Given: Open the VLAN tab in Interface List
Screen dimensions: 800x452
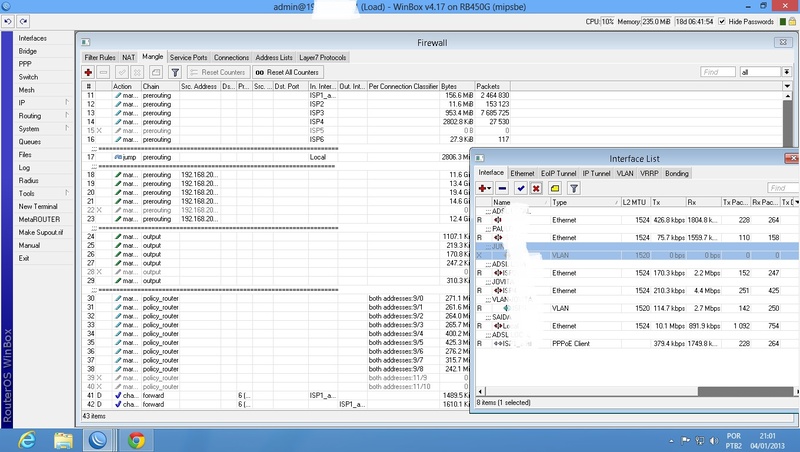Looking at the screenshot, I should pos(625,173).
